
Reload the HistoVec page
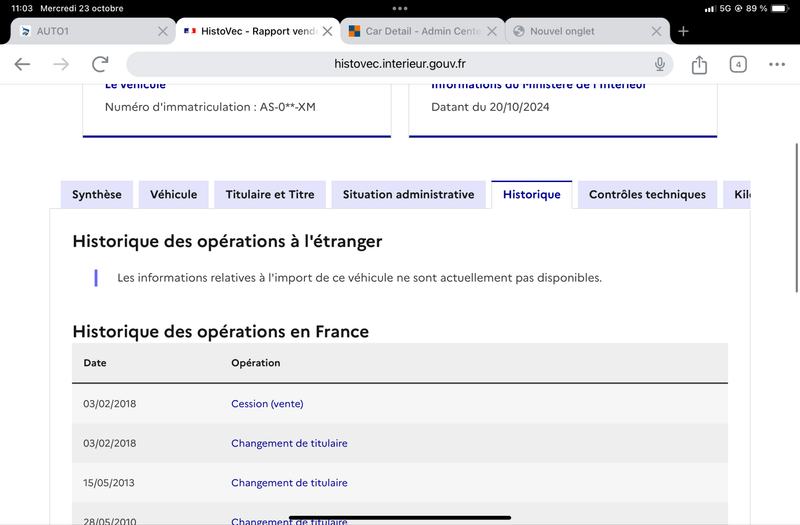100,64
